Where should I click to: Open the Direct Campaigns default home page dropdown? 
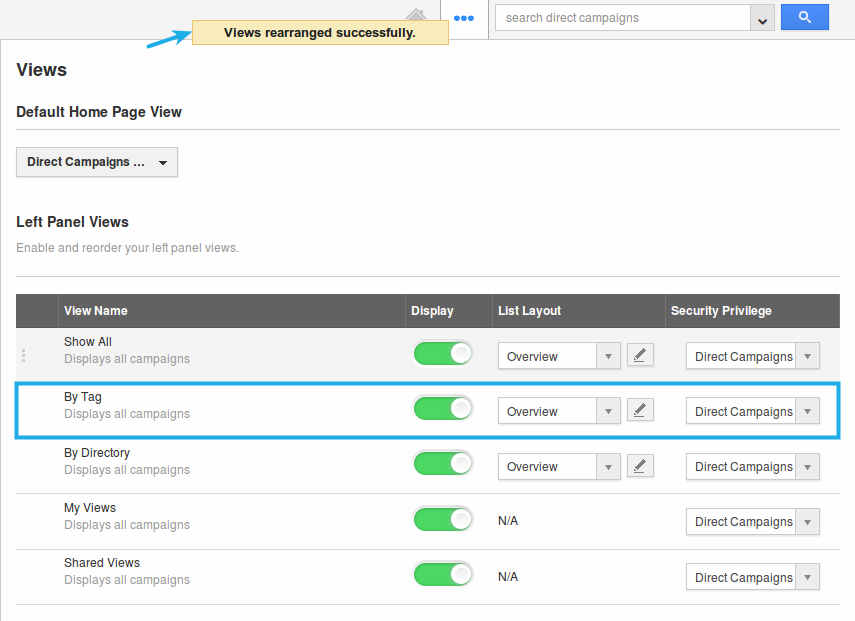coord(96,162)
